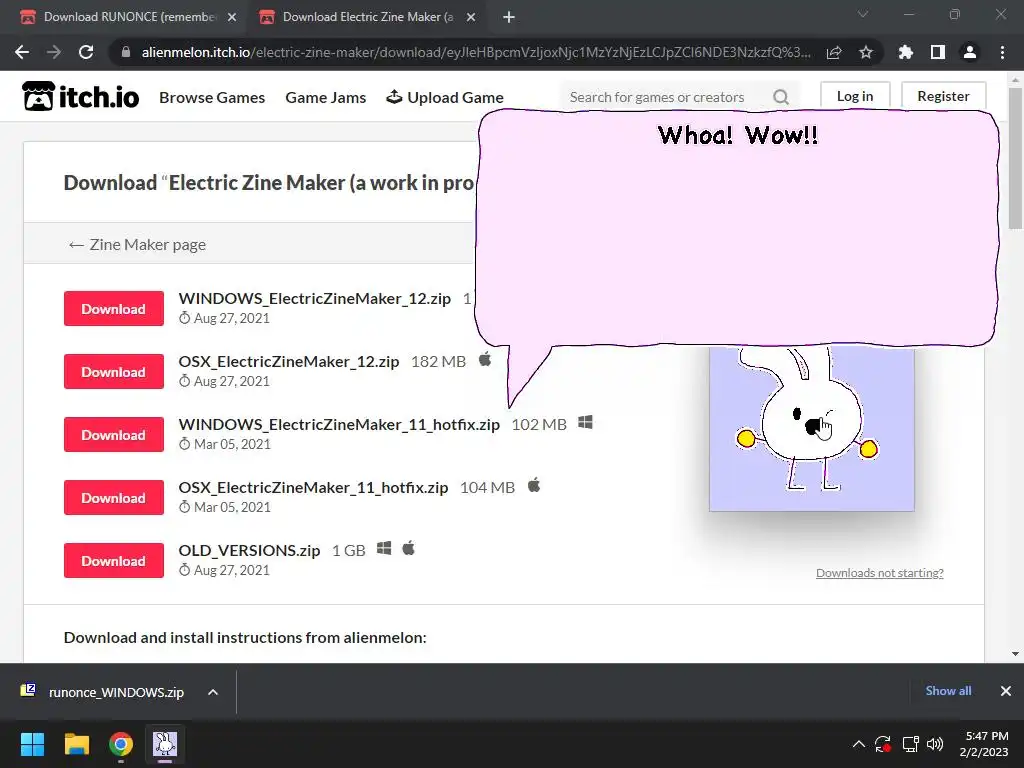Open the Windows Start menu
This screenshot has height=768, width=1024.
pyautogui.click(x=32, y=744)
